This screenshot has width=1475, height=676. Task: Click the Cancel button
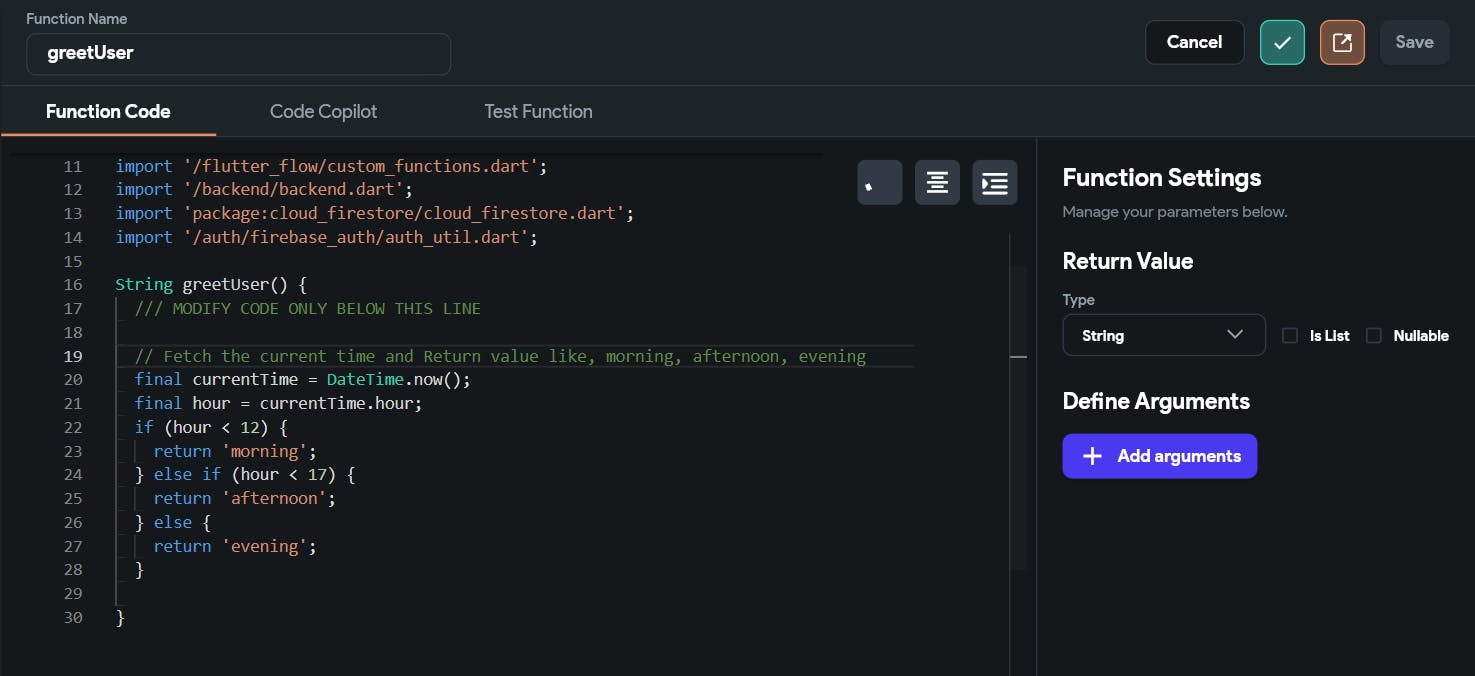(1195, 43)
